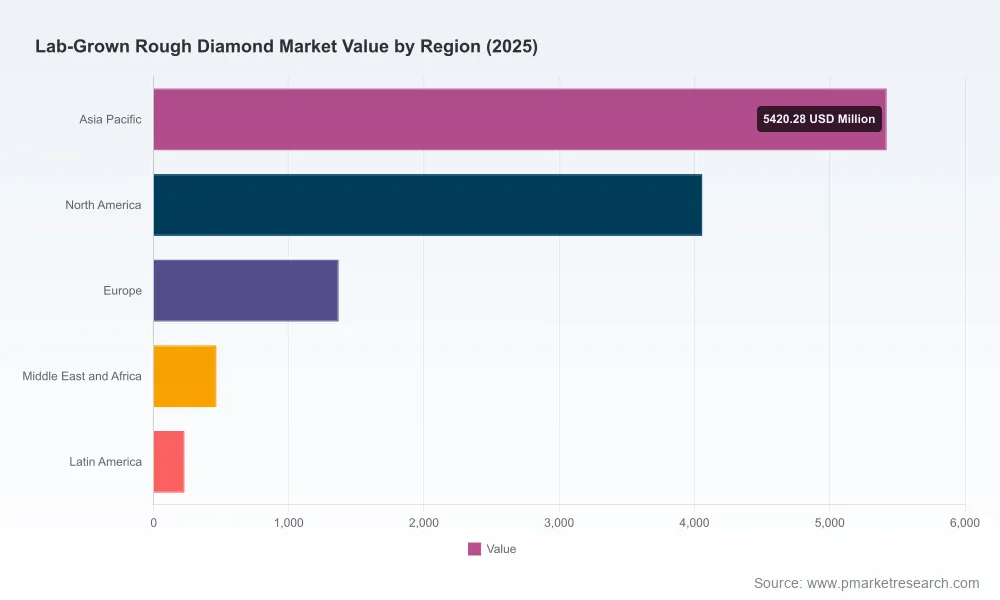Click the North America bar
Screen dimensions: 1000x600
click(428, 205)
